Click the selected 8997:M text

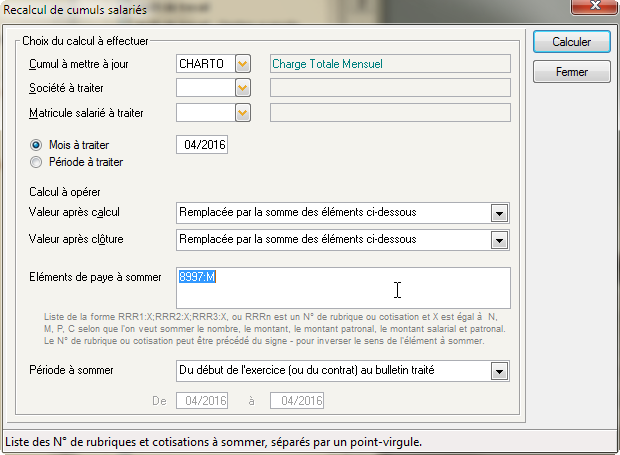pos(197,277)
